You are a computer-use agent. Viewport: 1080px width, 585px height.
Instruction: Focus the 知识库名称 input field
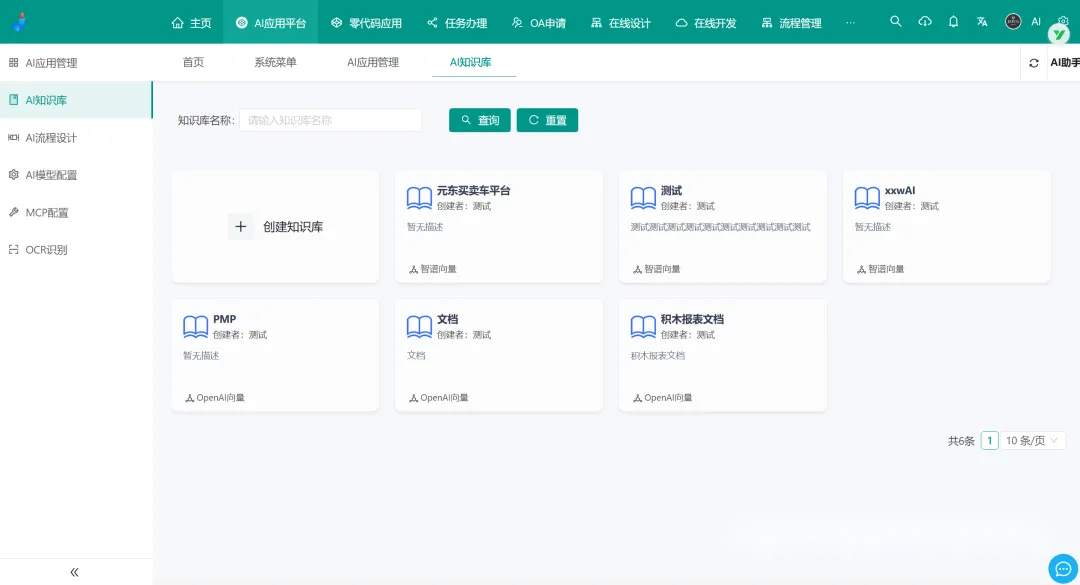coord(330,120)
